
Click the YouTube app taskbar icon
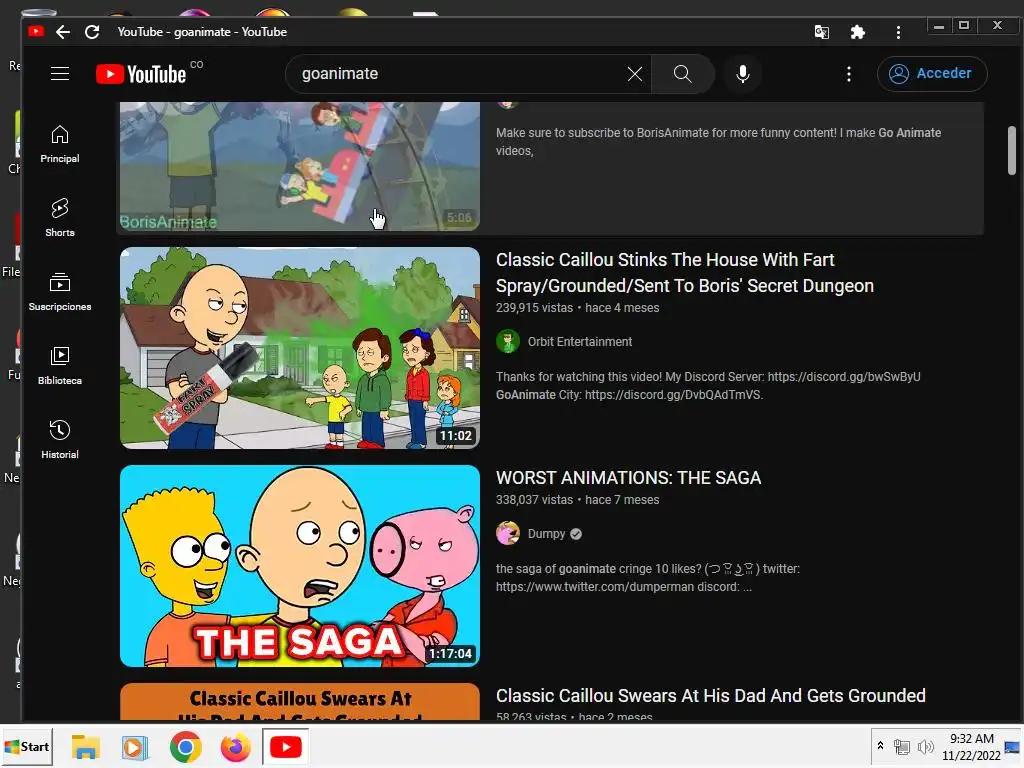(285, 747)
